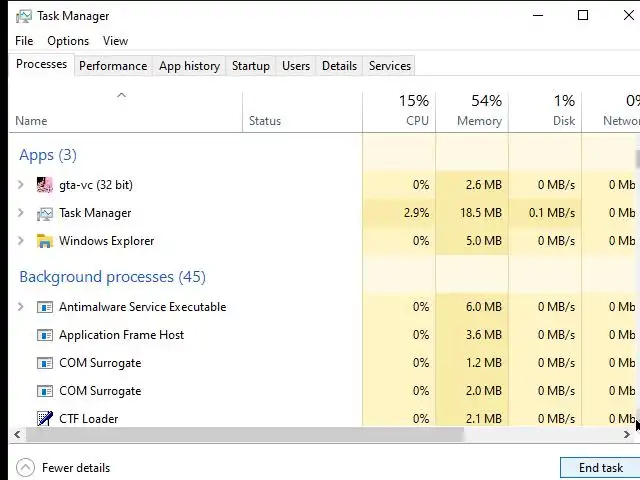Click the gta-vc process icon
Image resolution: width=640 pixels, height=480 pixels.
click(44, 185)
